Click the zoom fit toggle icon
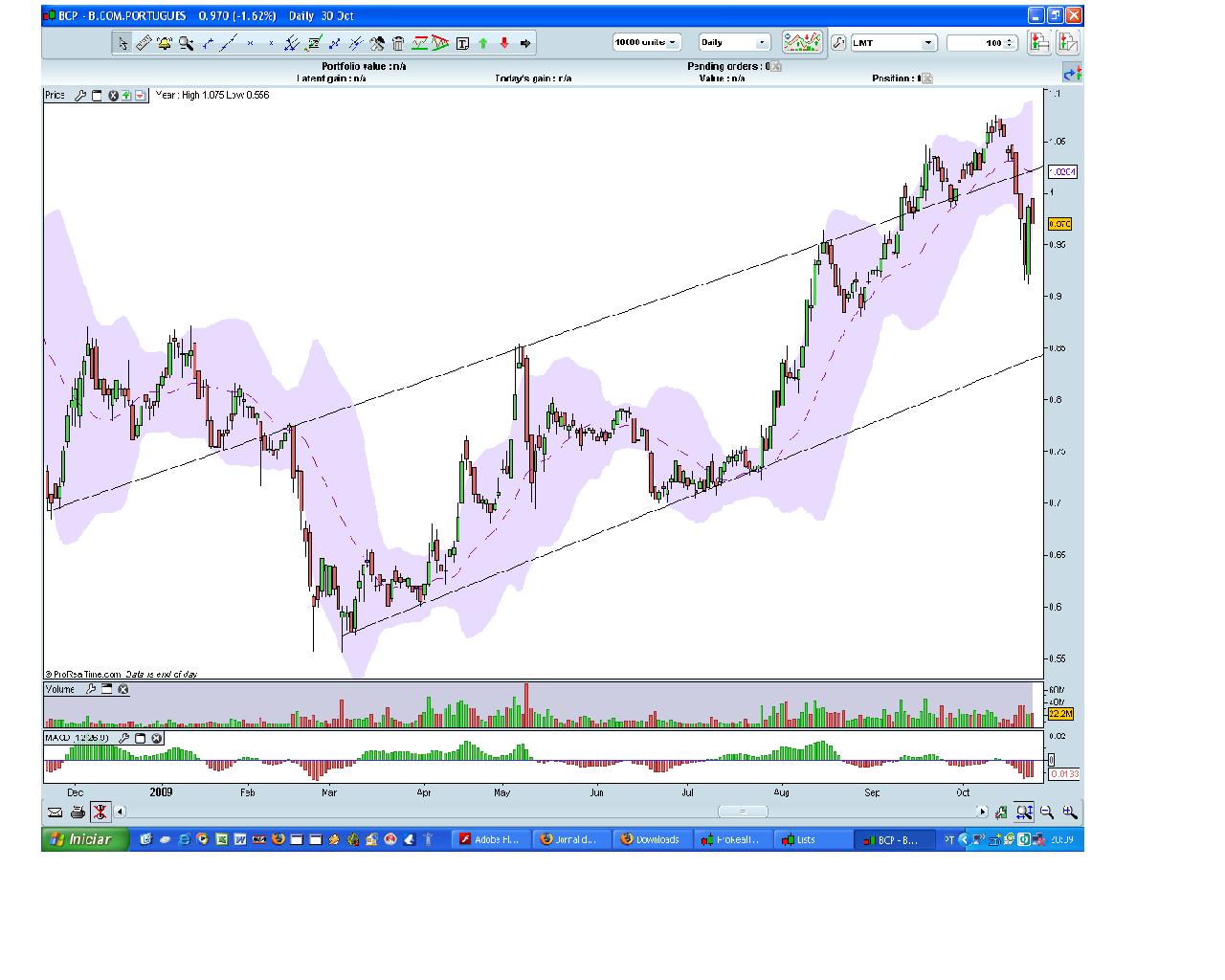1225x980 pixels. click(1024, 813)
